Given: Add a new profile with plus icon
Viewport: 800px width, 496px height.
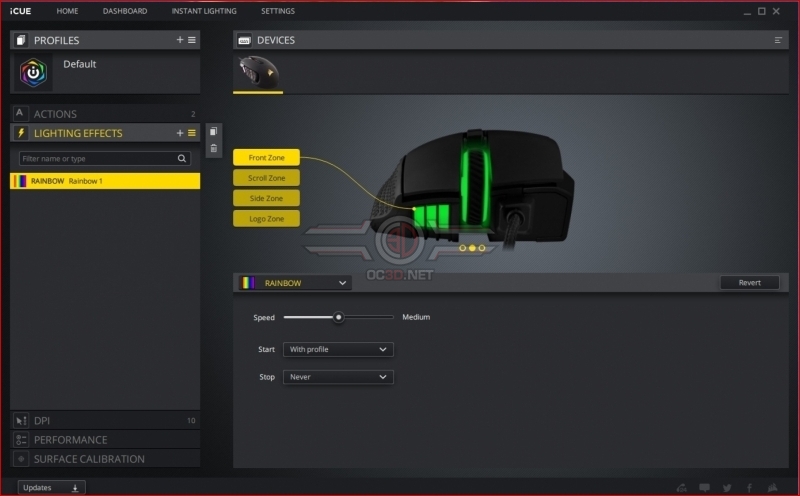Looking at the screenshot, I should 180,40.
